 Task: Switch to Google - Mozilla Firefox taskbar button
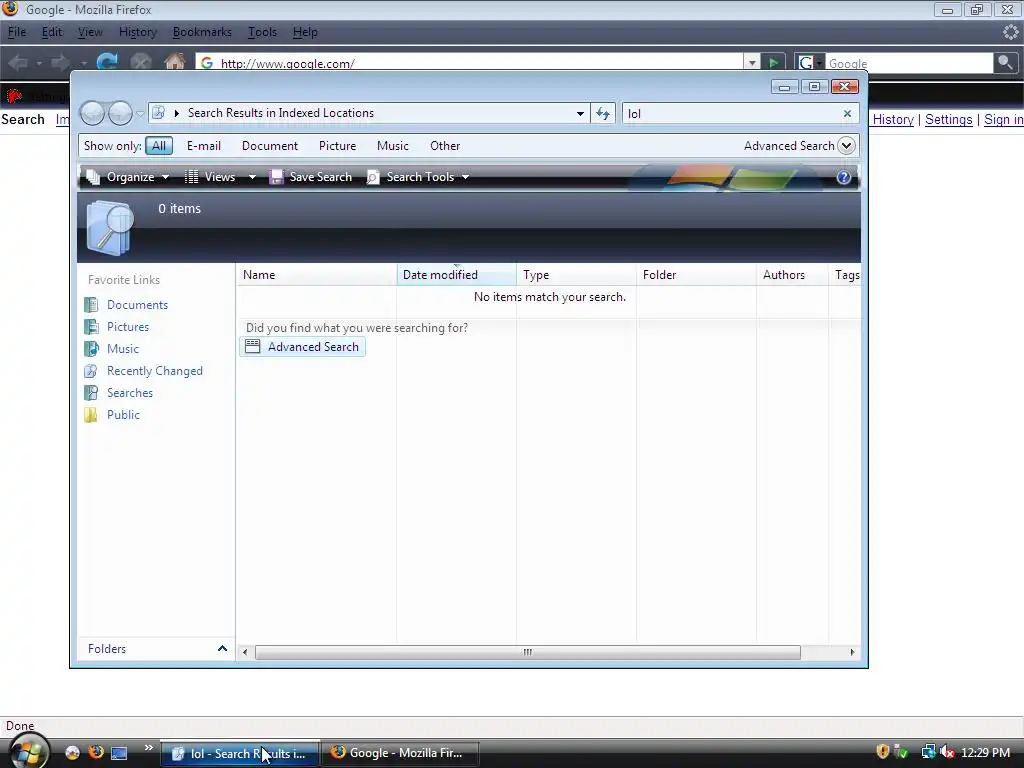coord(402,753)
